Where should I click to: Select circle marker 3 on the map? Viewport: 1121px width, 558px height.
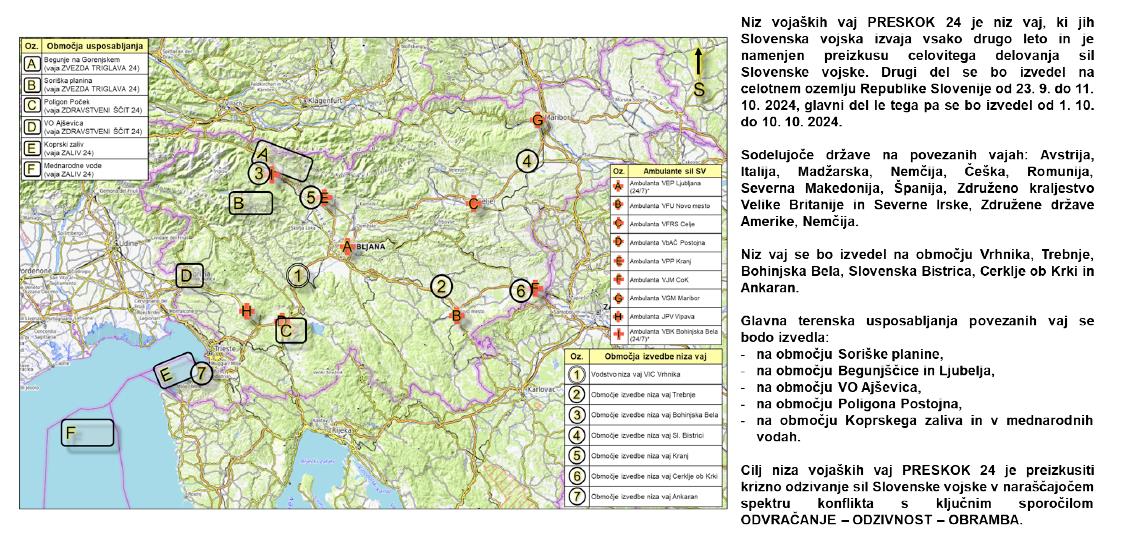coord(260,173)
